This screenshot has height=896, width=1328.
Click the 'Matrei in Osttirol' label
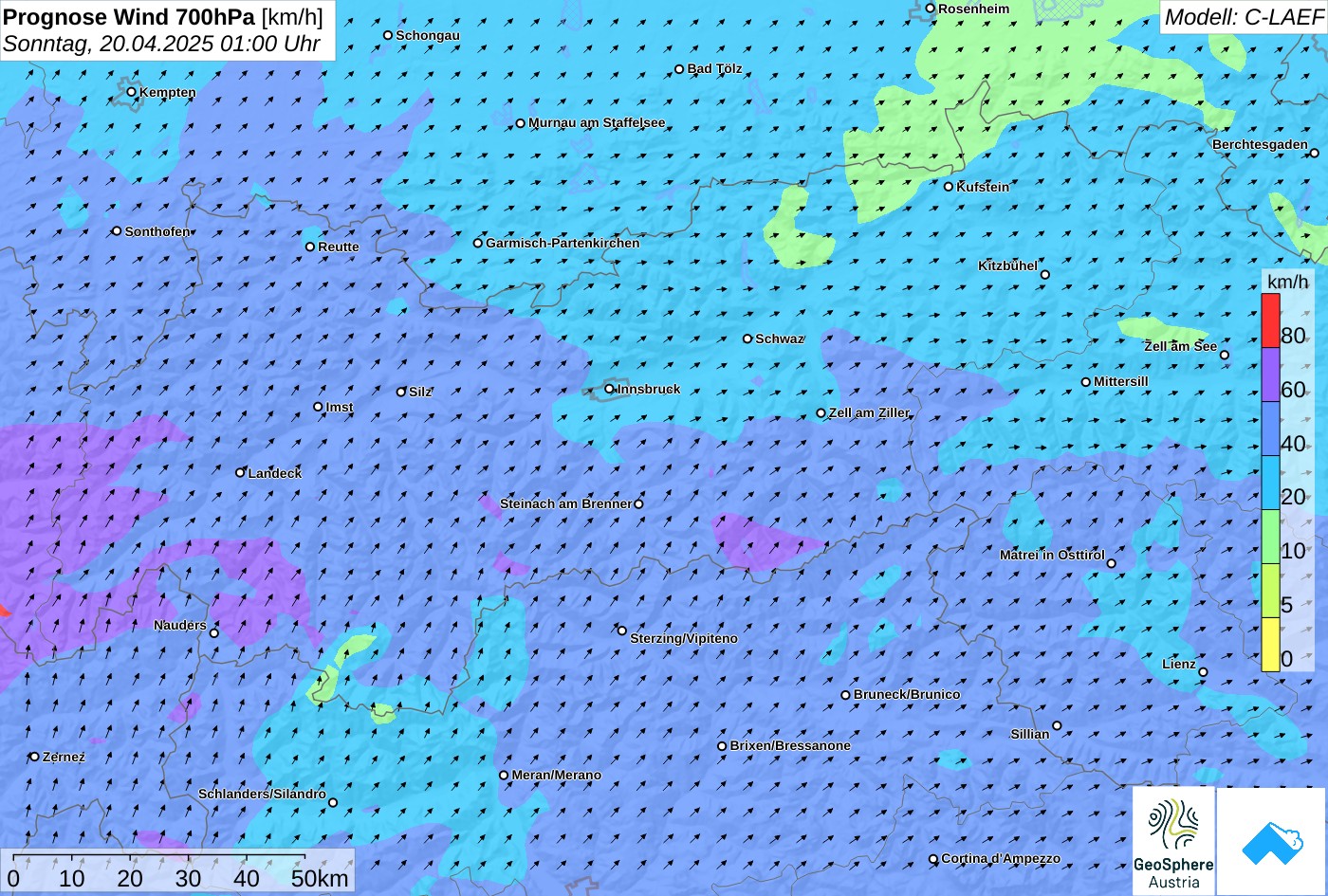pos(1052,555)
